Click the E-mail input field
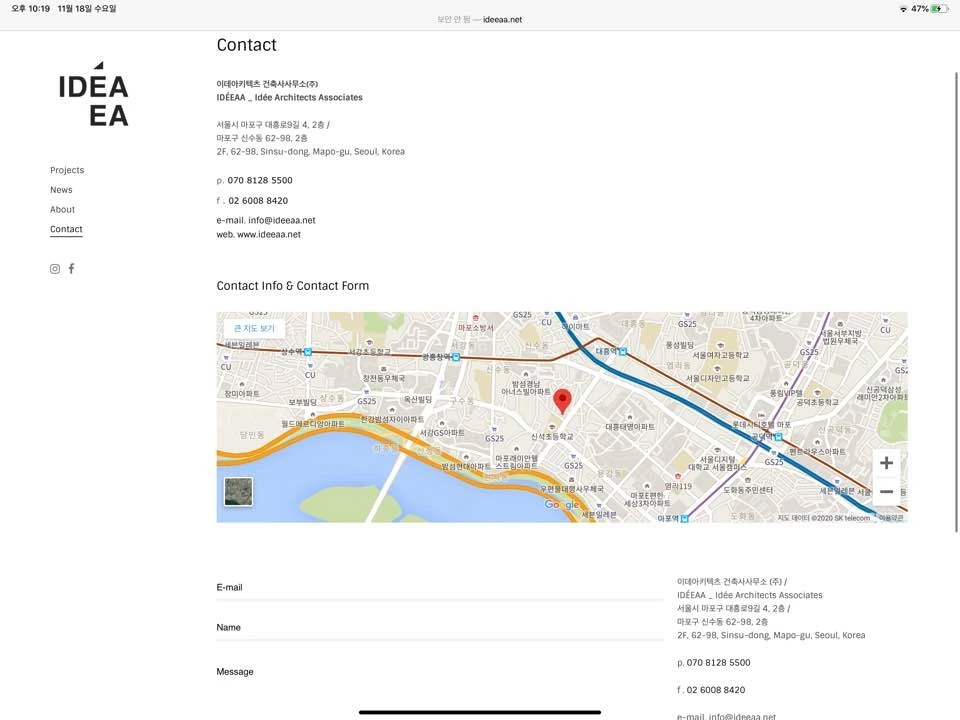Screen dimensions: 960x720 [440, 588]
